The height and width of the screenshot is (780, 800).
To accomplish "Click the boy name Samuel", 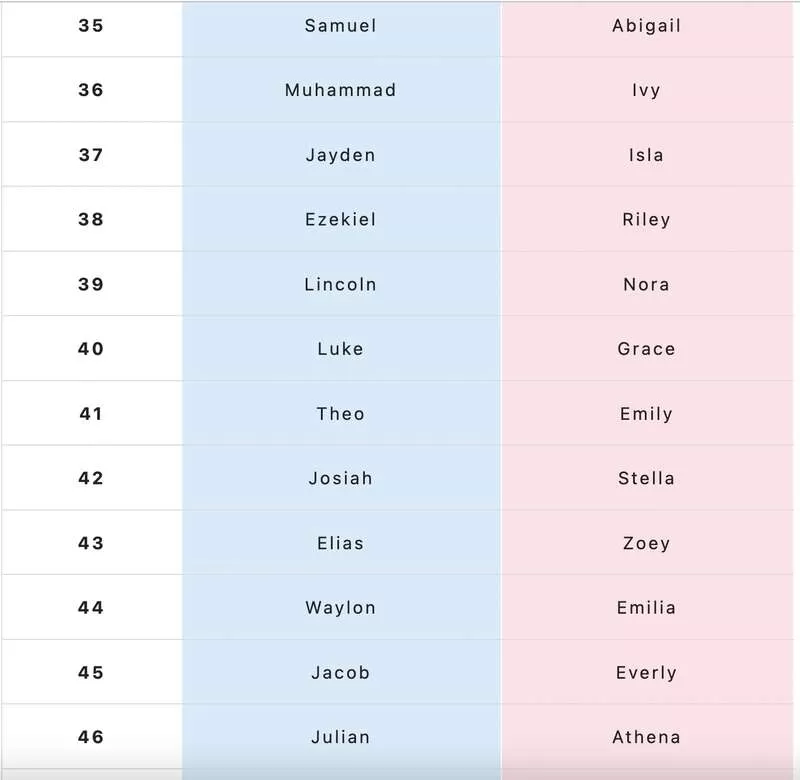I will pos(340,26).
